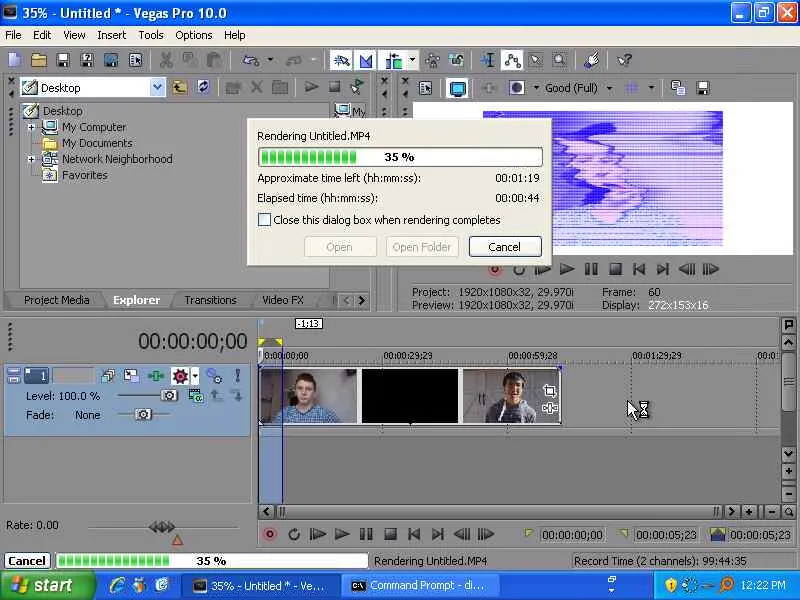Screen dimensions: 800x600
Task: Click the Open button in render dialog
Action: [x=340, y=247]
